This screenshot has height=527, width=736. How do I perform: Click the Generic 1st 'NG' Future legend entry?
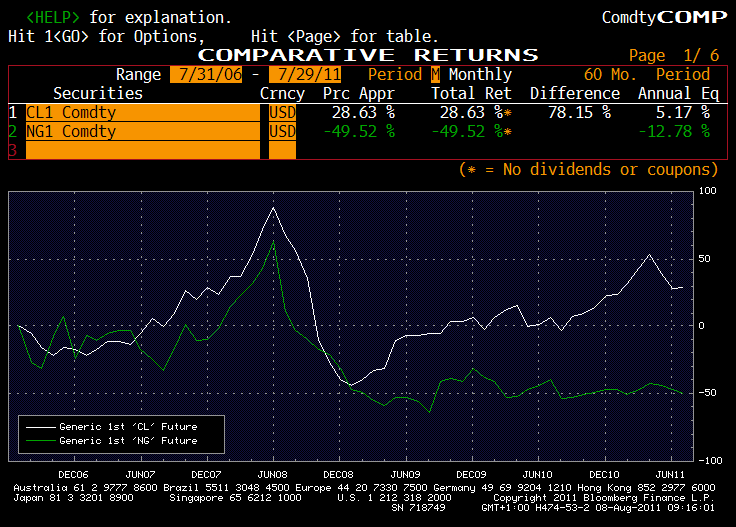128,441
